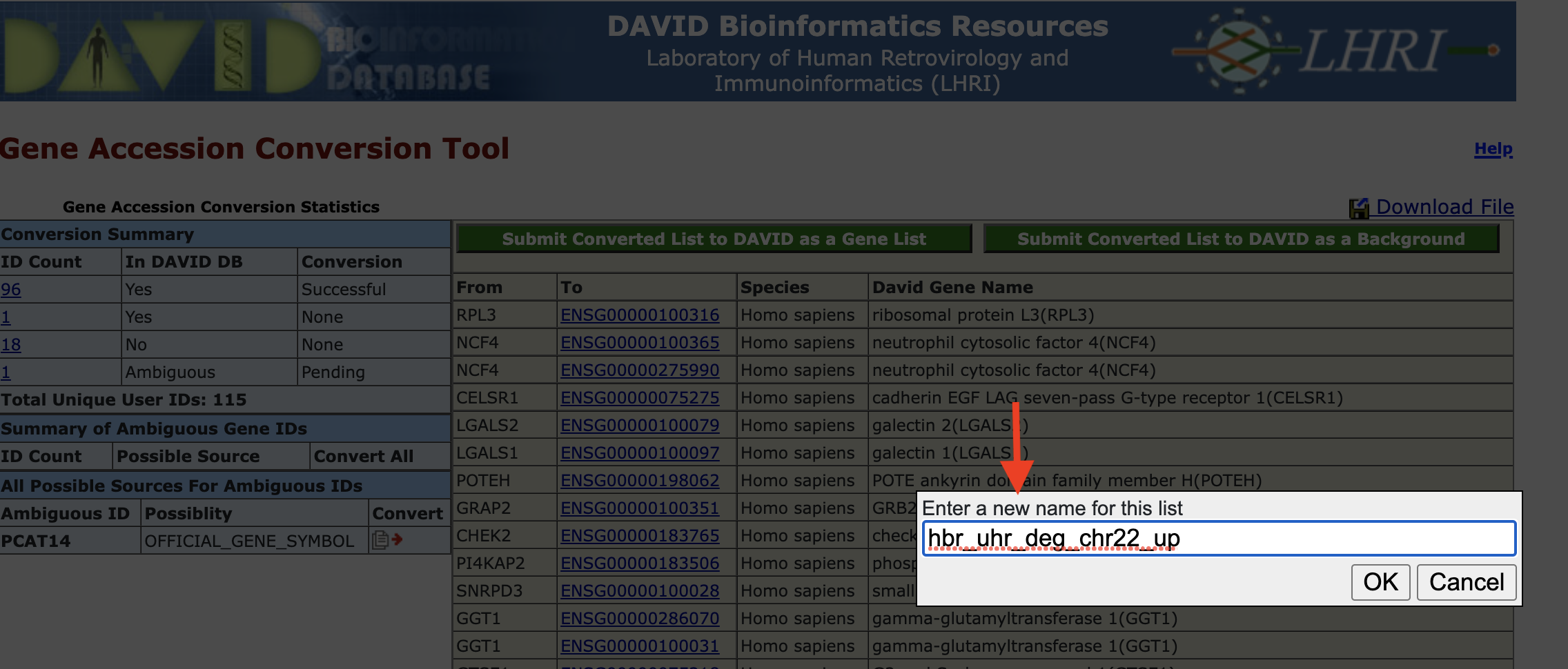1568x669 pixels.
Task: Open the 96 successful ID count link
Action: pyautogui.click(x=11, y=290)
